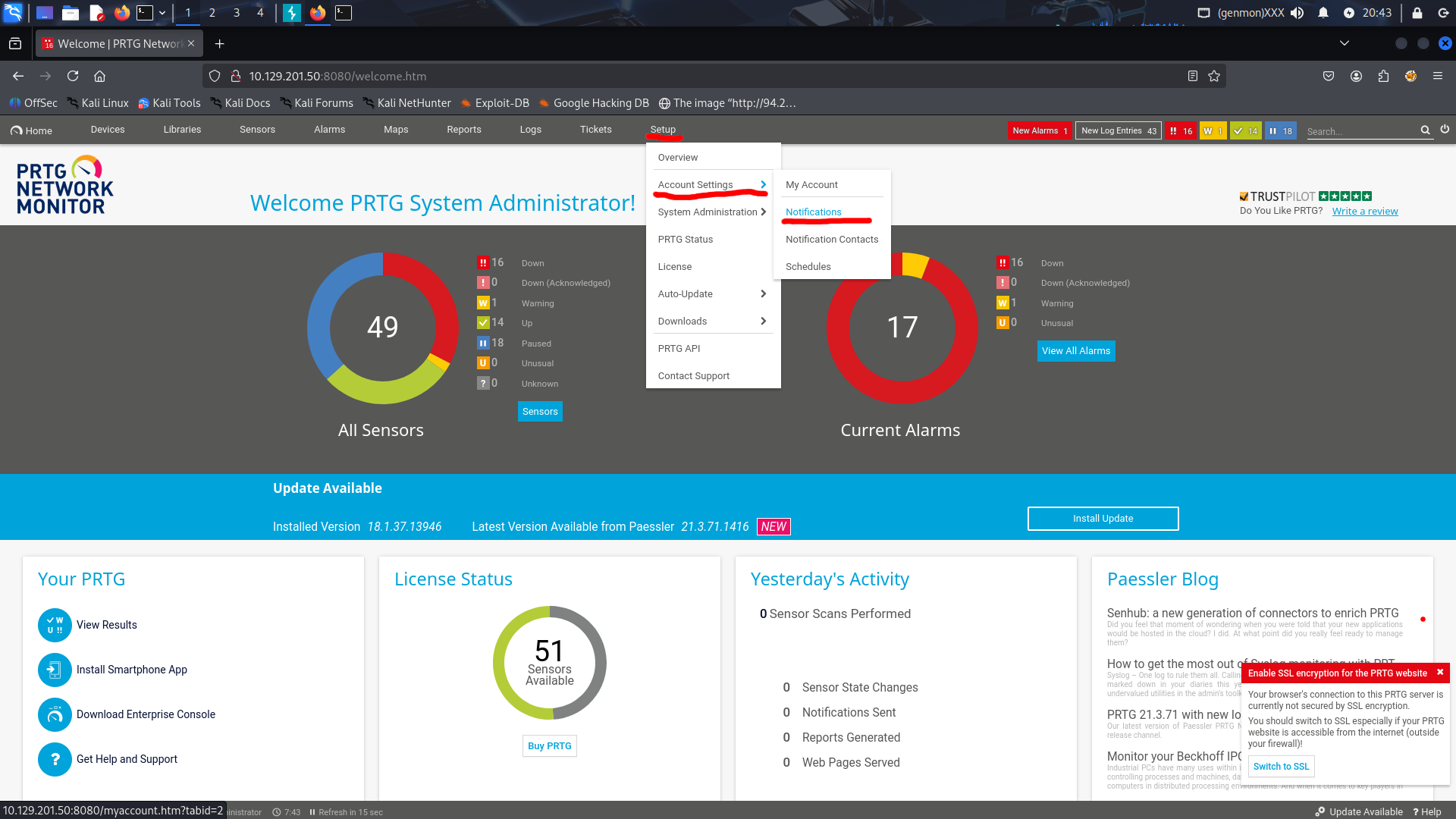Image resolution: width=1456 pixels, height=819 pixels.
Task: Bookmark page with the star icon
Action: pos(1214,76)
